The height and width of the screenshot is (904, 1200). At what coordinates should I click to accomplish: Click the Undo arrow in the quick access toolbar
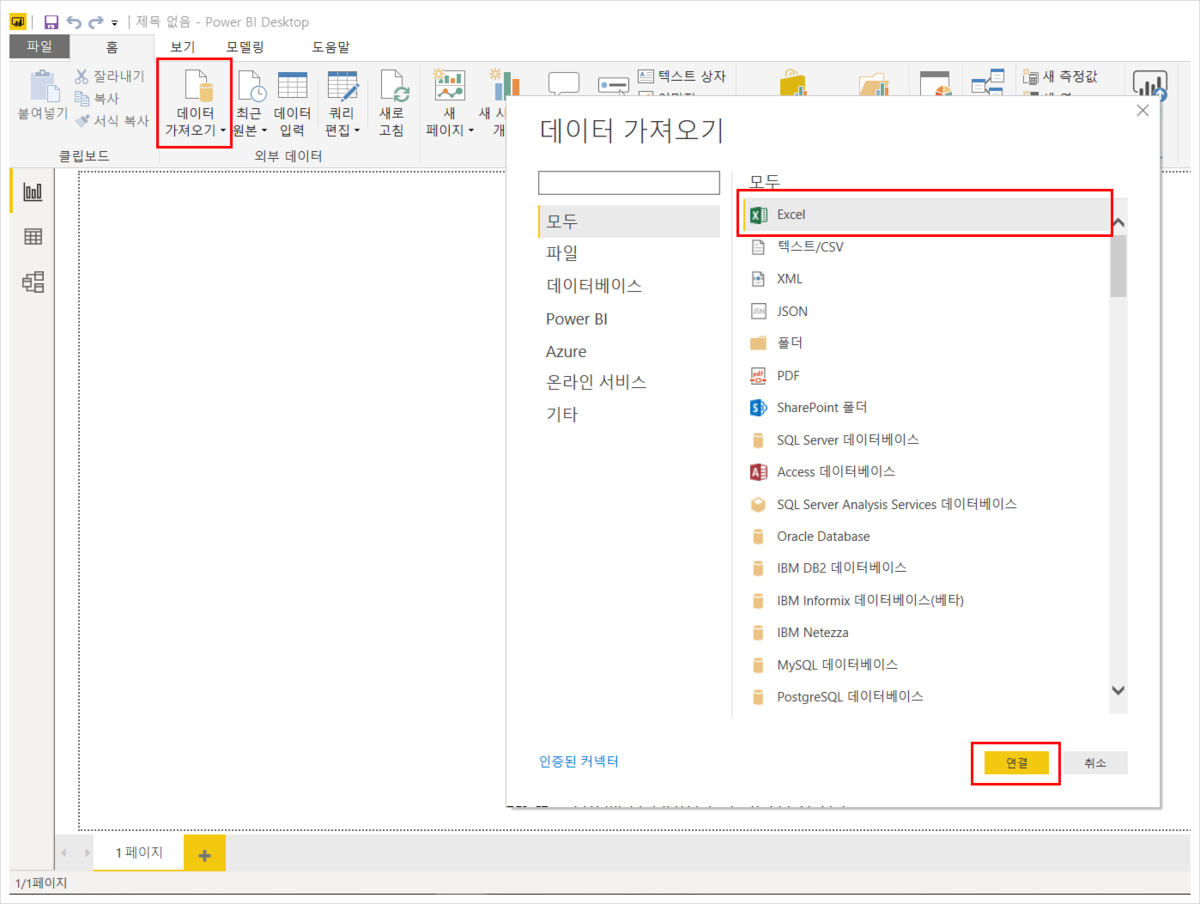(x=74, y=22)
